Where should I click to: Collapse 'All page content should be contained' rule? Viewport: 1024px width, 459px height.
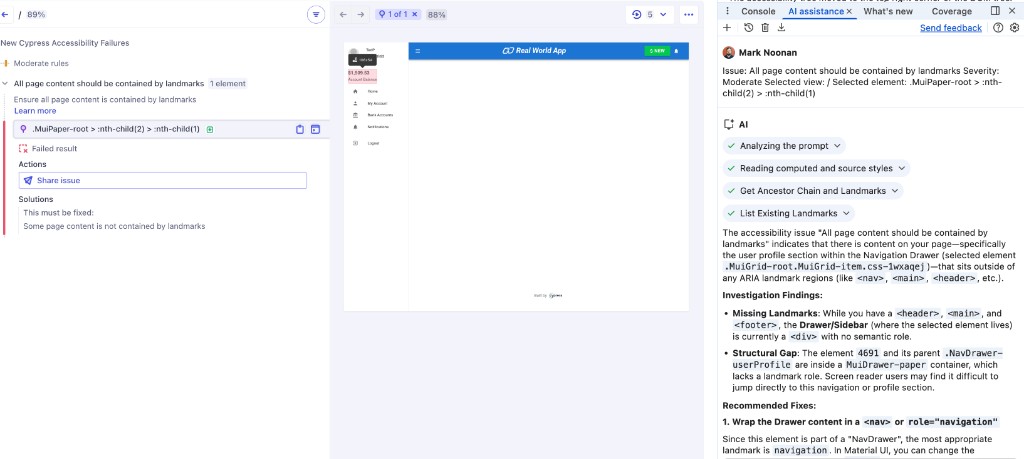(5, 84)
